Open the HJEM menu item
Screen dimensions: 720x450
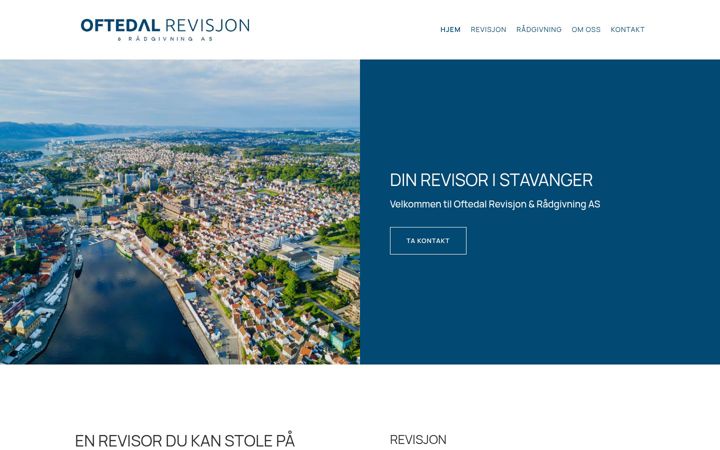[x=450, y=29]
